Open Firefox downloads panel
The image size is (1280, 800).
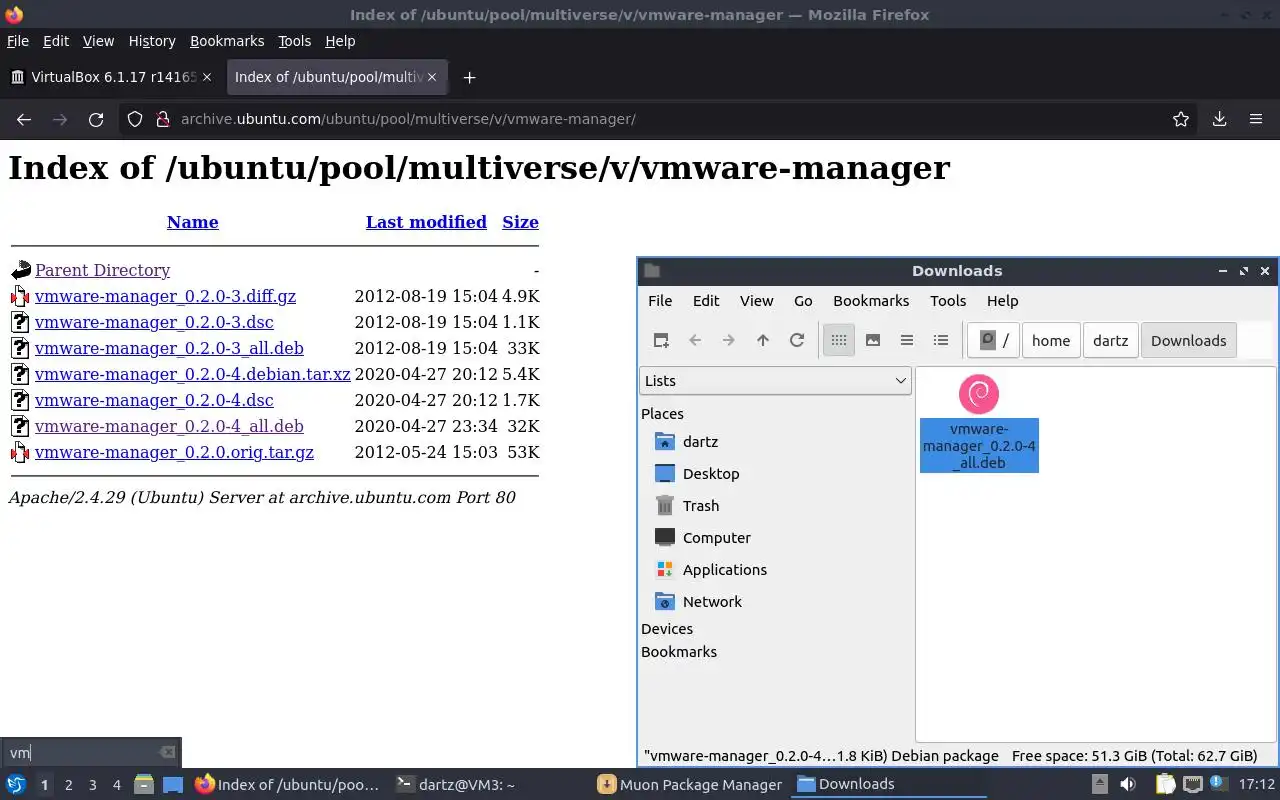pos(1219,119)
